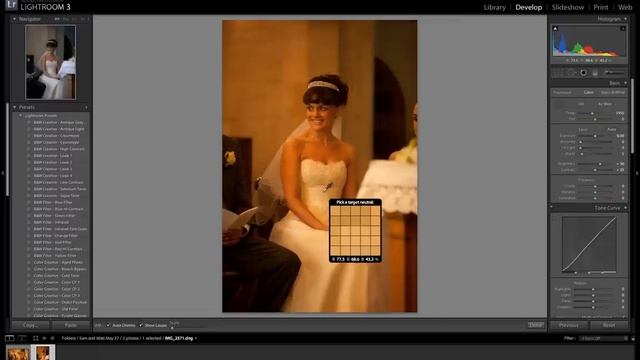Collapse the right panel with edge arrow
Image resolution: width=640 pixels, height=360 pixels.
coord(637,173)
